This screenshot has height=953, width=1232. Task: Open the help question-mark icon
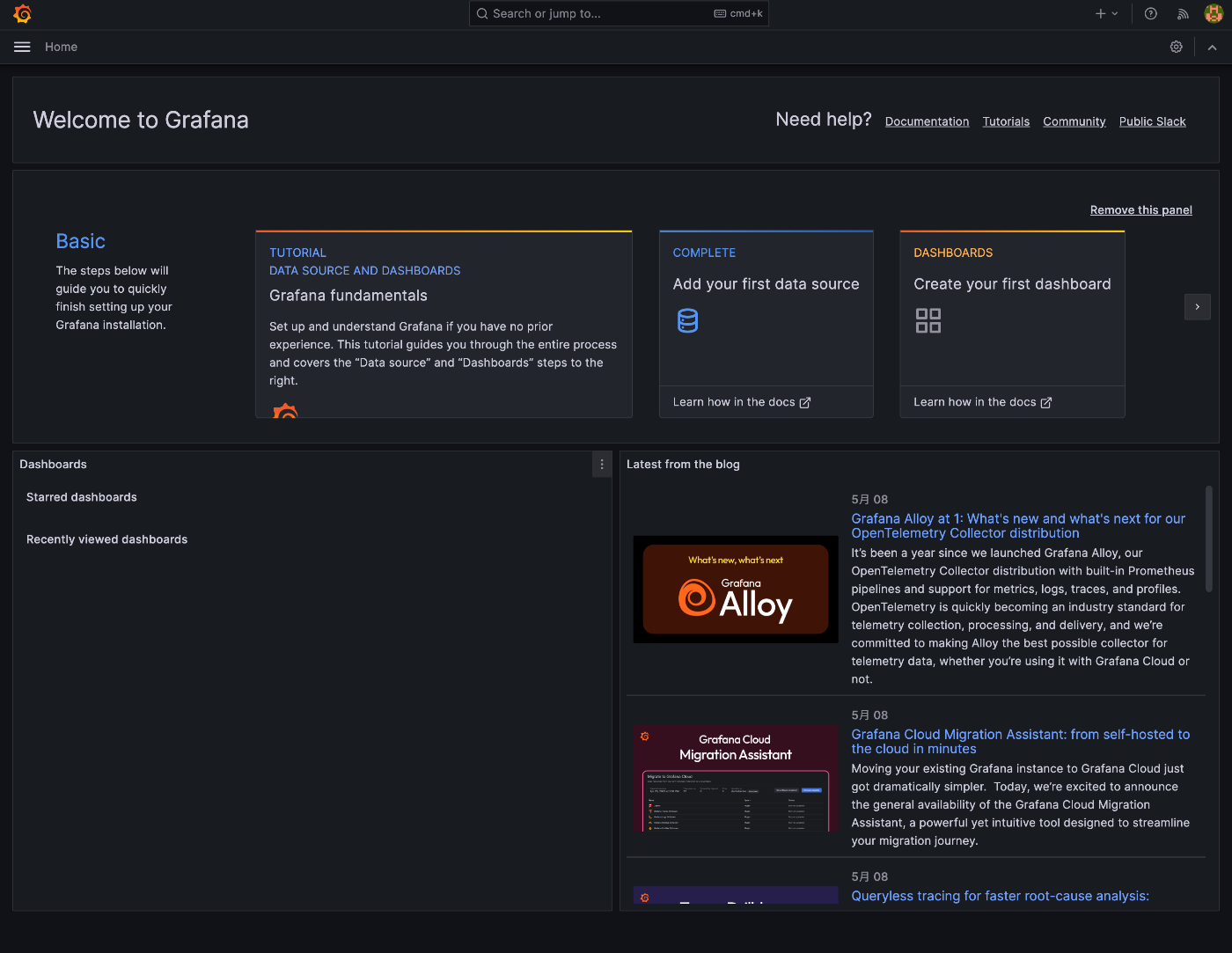tap(1151, 13)
